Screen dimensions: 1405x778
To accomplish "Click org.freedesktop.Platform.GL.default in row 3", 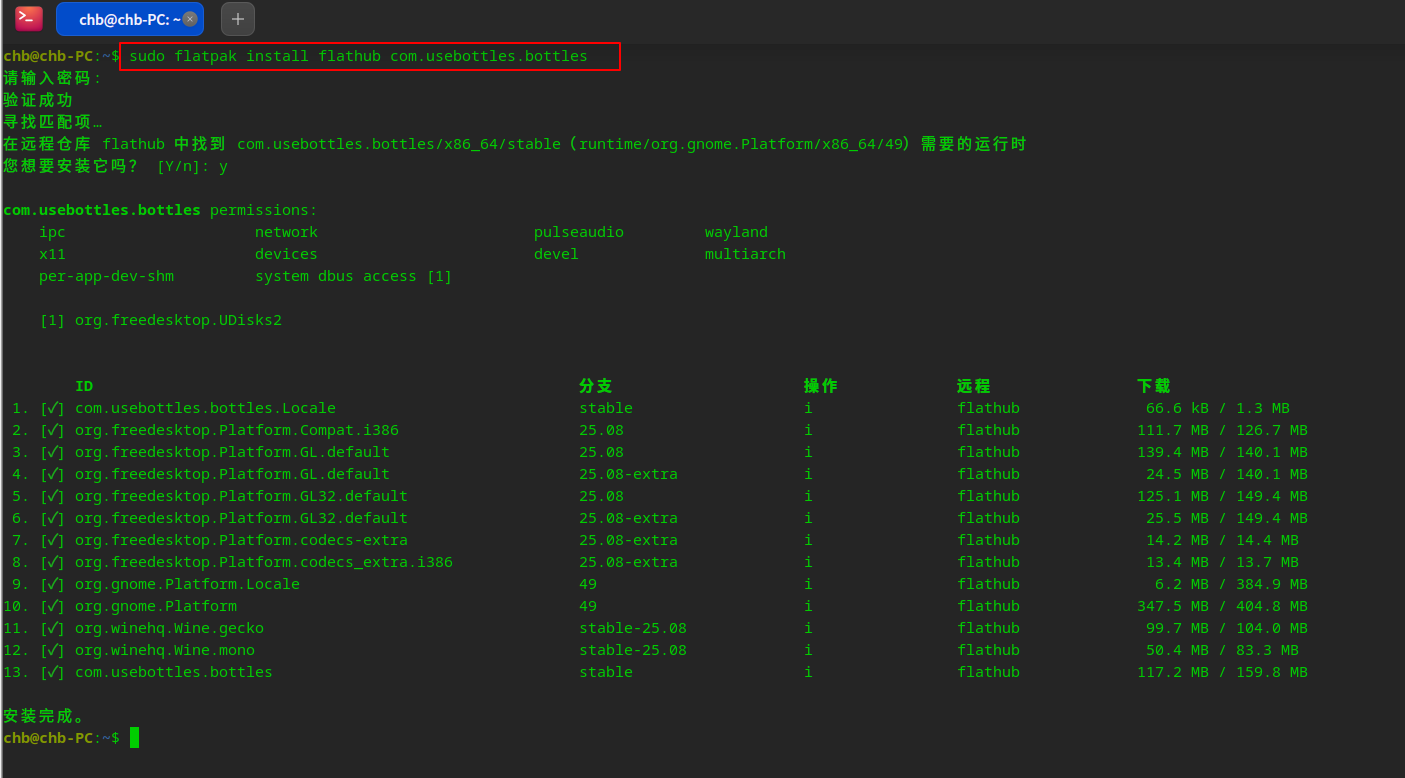I will [x=232, y=452].
